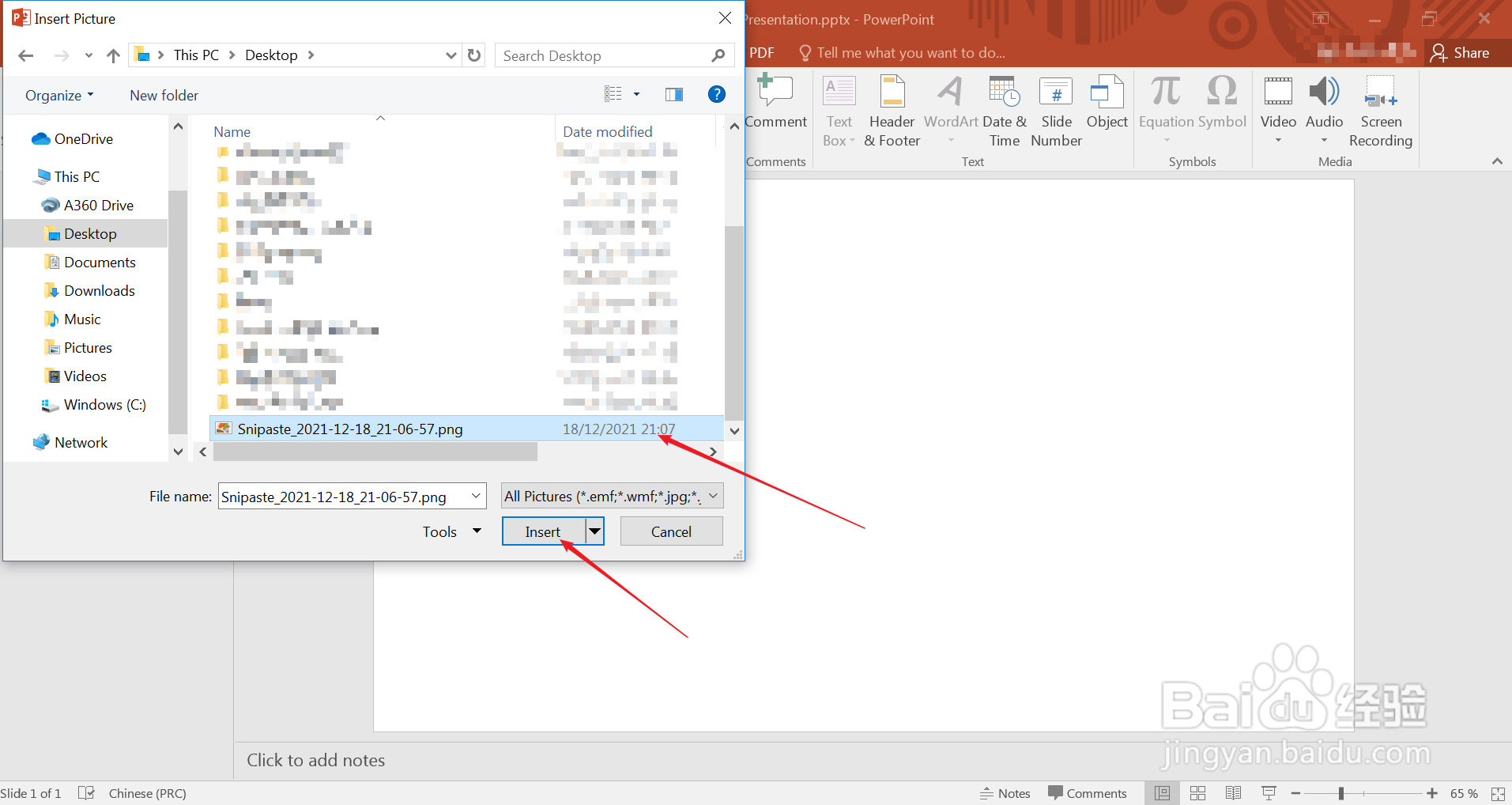Switch to Normal view
Viewport: 1512px width, 805px height.
tap(1162, 793)
